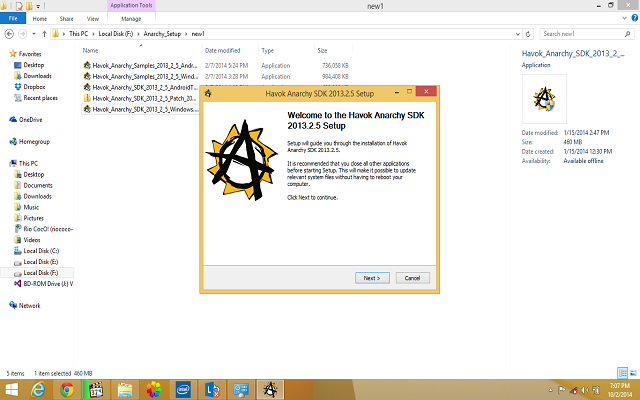Screen dimensions: 640x400
Task: Open the Share ribbon tab
Action: [67, 19]
